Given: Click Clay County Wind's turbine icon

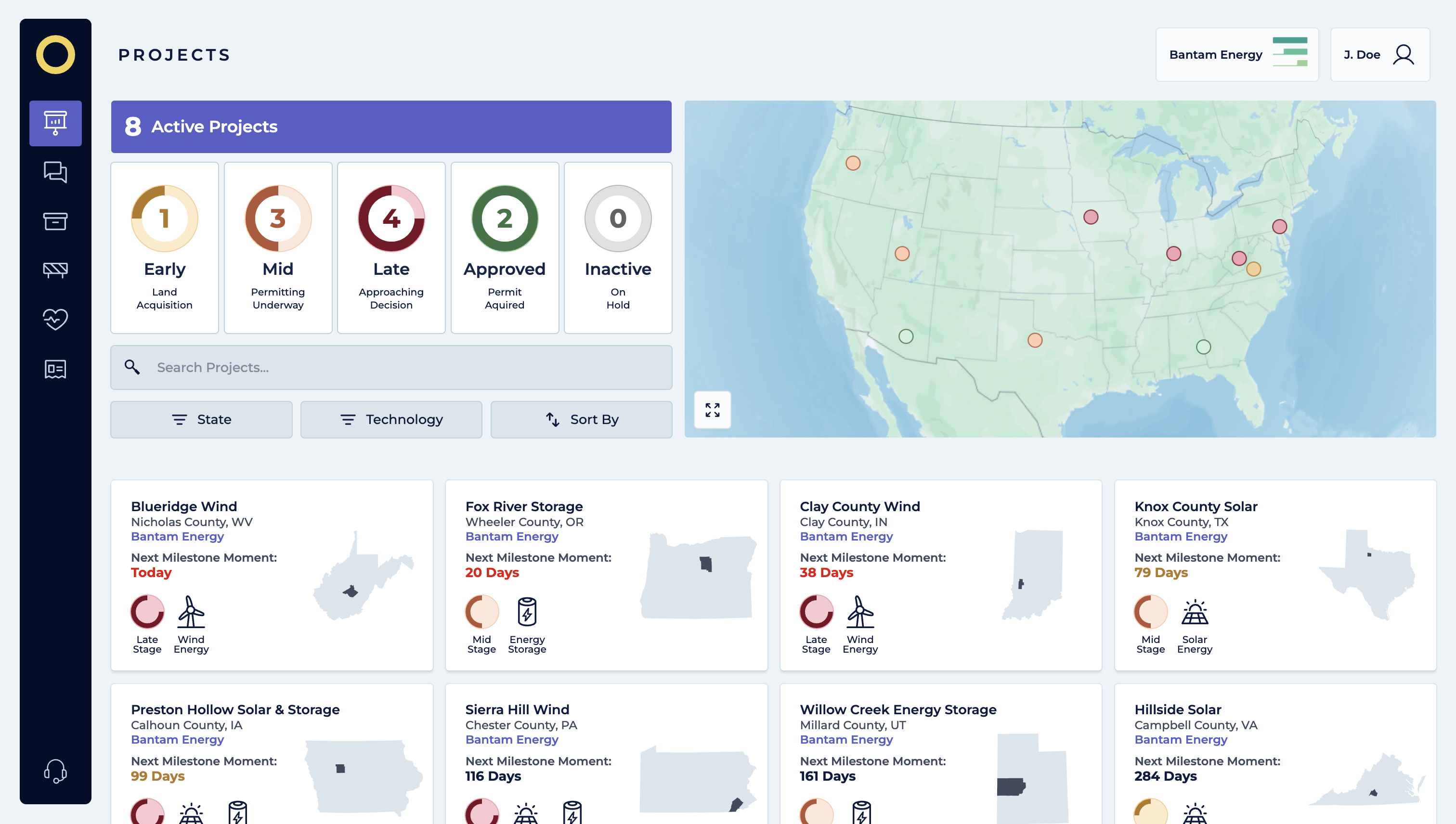Looking at the screenshot, I should pyautogui.click(x=860, y=612).
